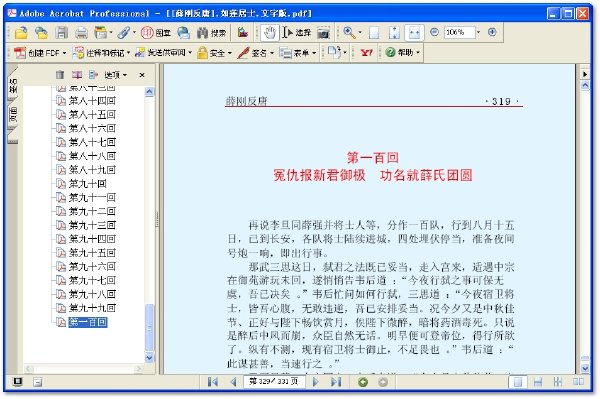Switch to Continuous page layout

click(x=538, y=382)
